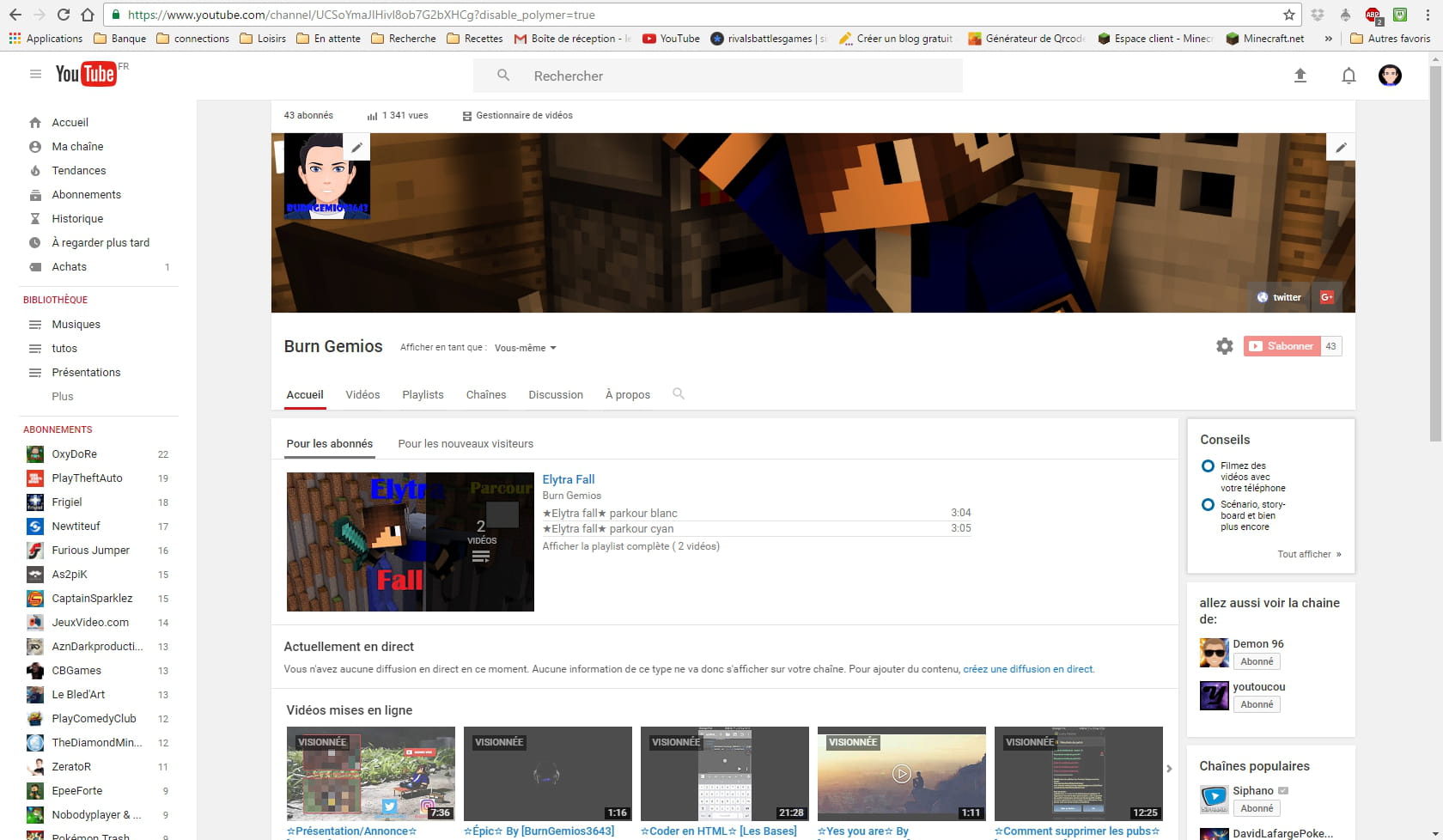Screen dimensions: 1443x840
Task: Open 'Recherche' bookmarks folder
Action: pos(404,39)
